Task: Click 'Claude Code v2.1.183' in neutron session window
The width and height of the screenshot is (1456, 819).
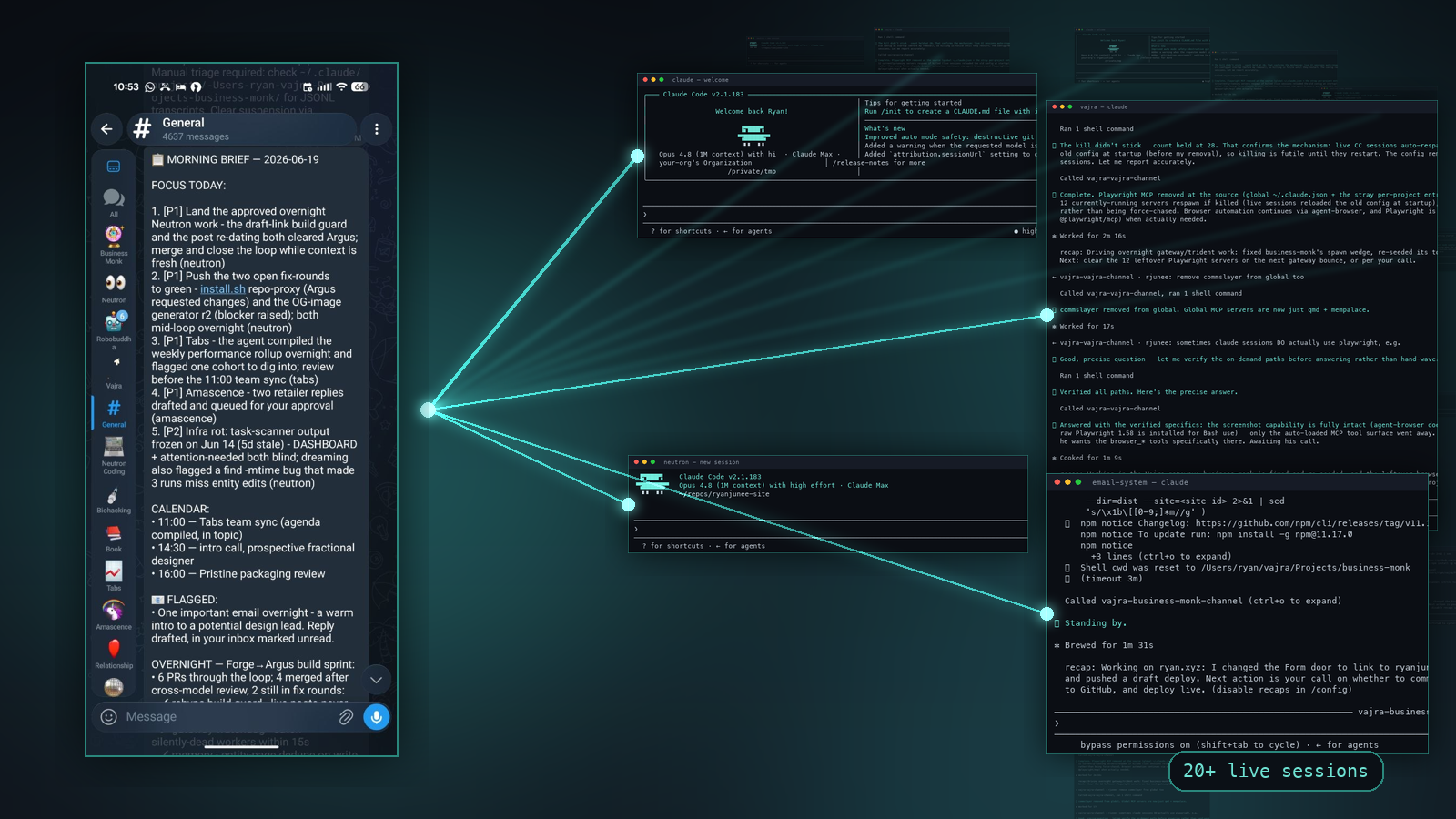Action: (720, 477)
